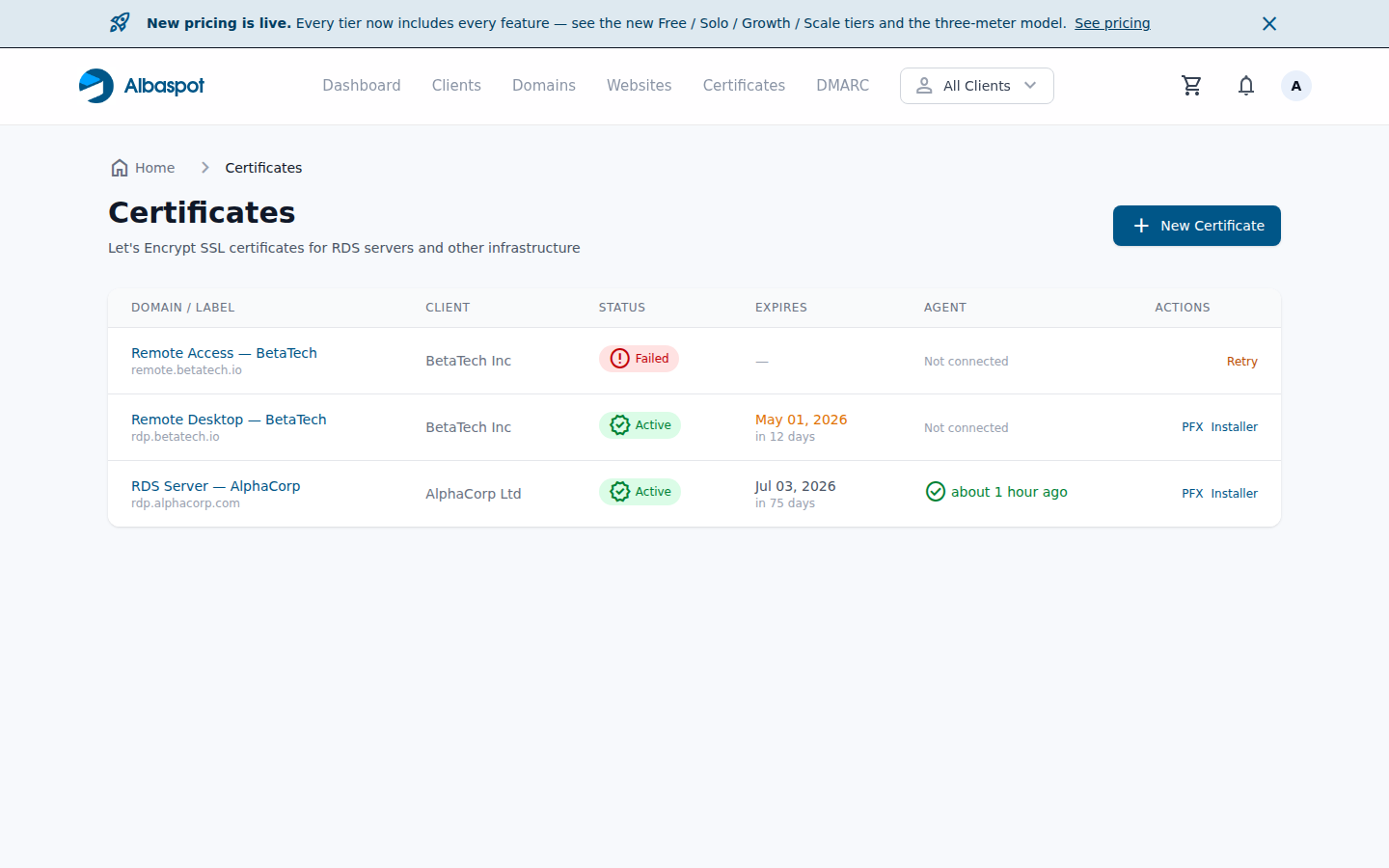Viewport: 1389px width, 868px height.
Task: Click the Failed status badge
Action: [639, 359]
